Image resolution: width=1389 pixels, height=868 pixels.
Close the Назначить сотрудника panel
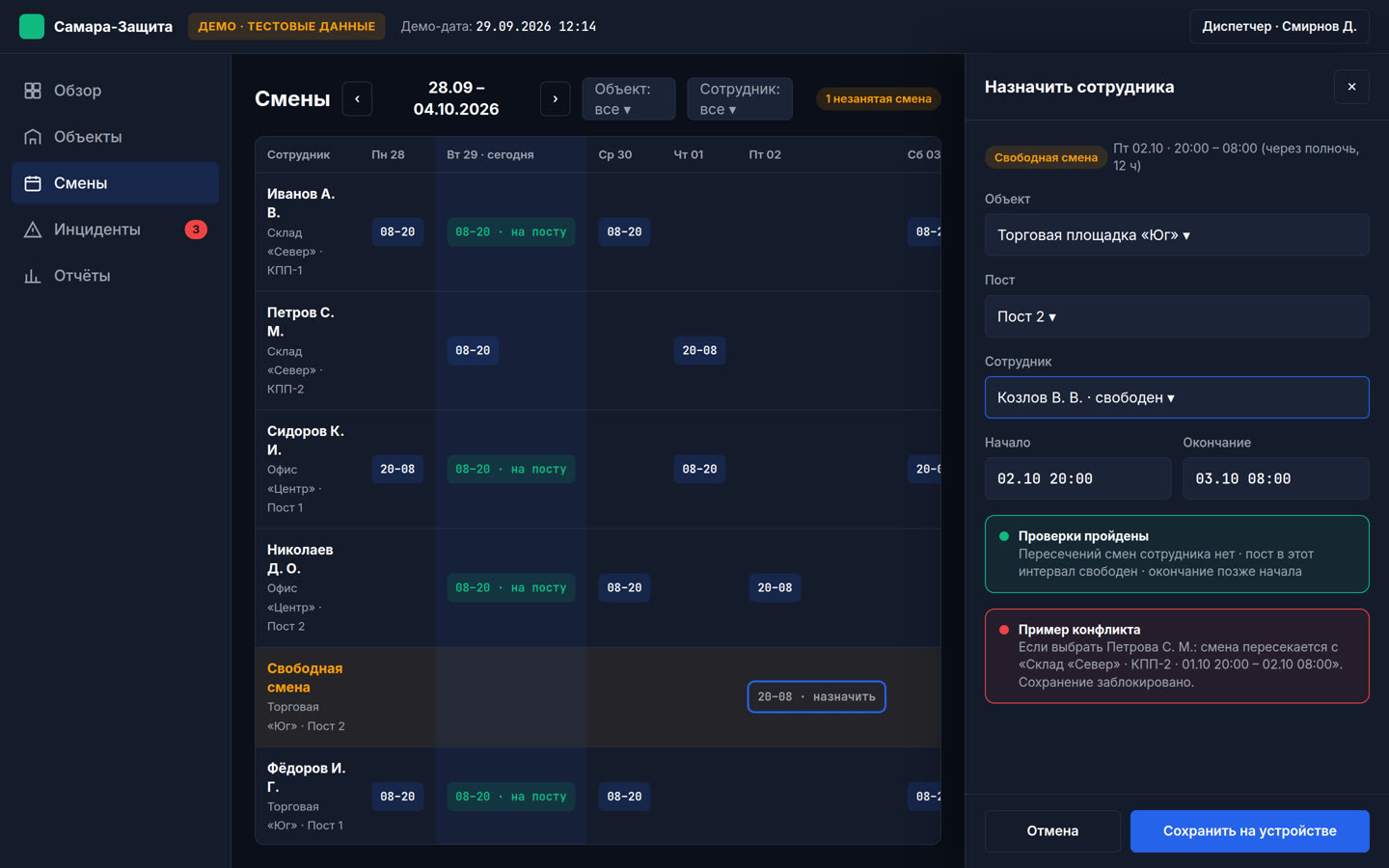point(1351,87)
